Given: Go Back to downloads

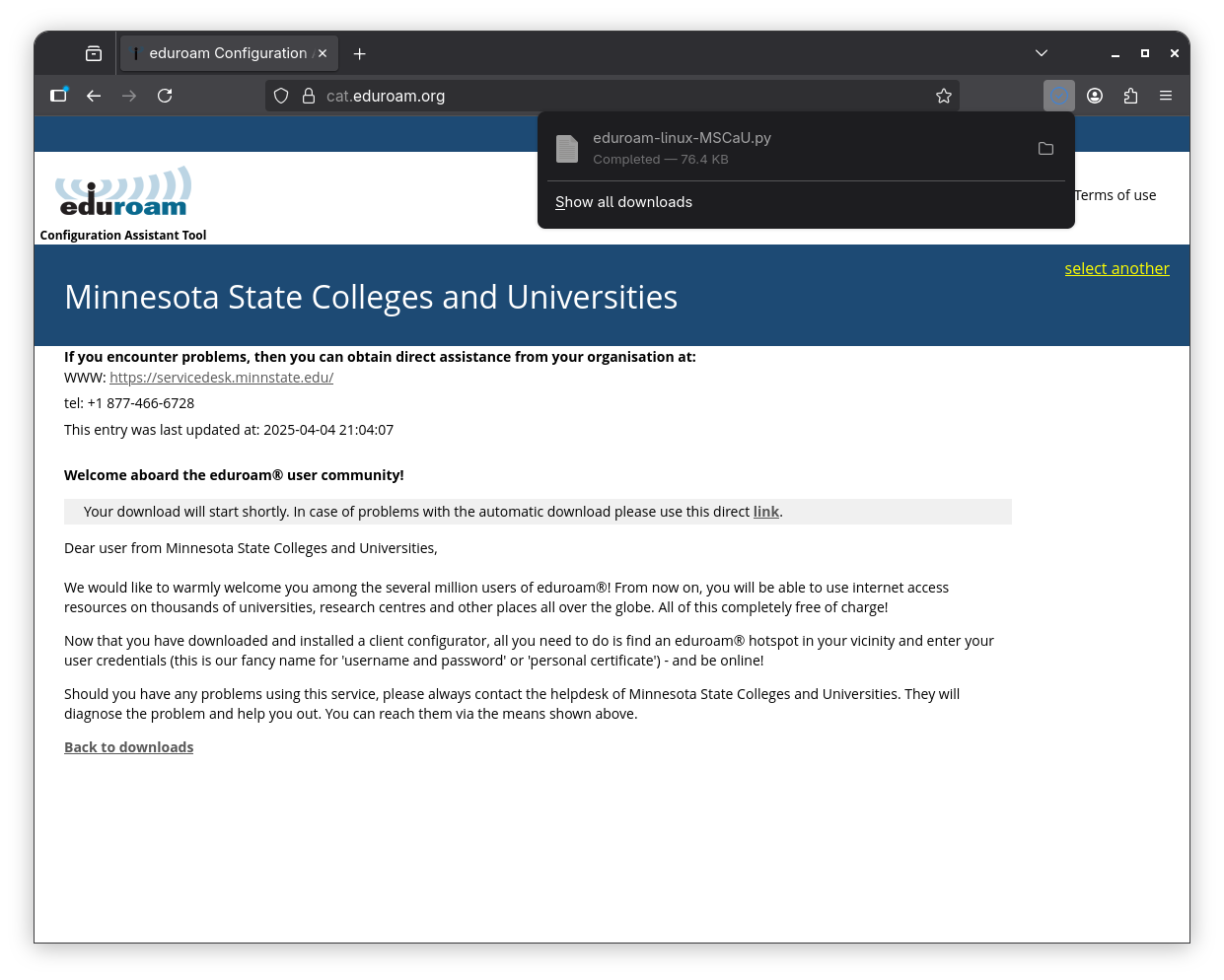Looking at the screenshot, I should tap(128, 746).
